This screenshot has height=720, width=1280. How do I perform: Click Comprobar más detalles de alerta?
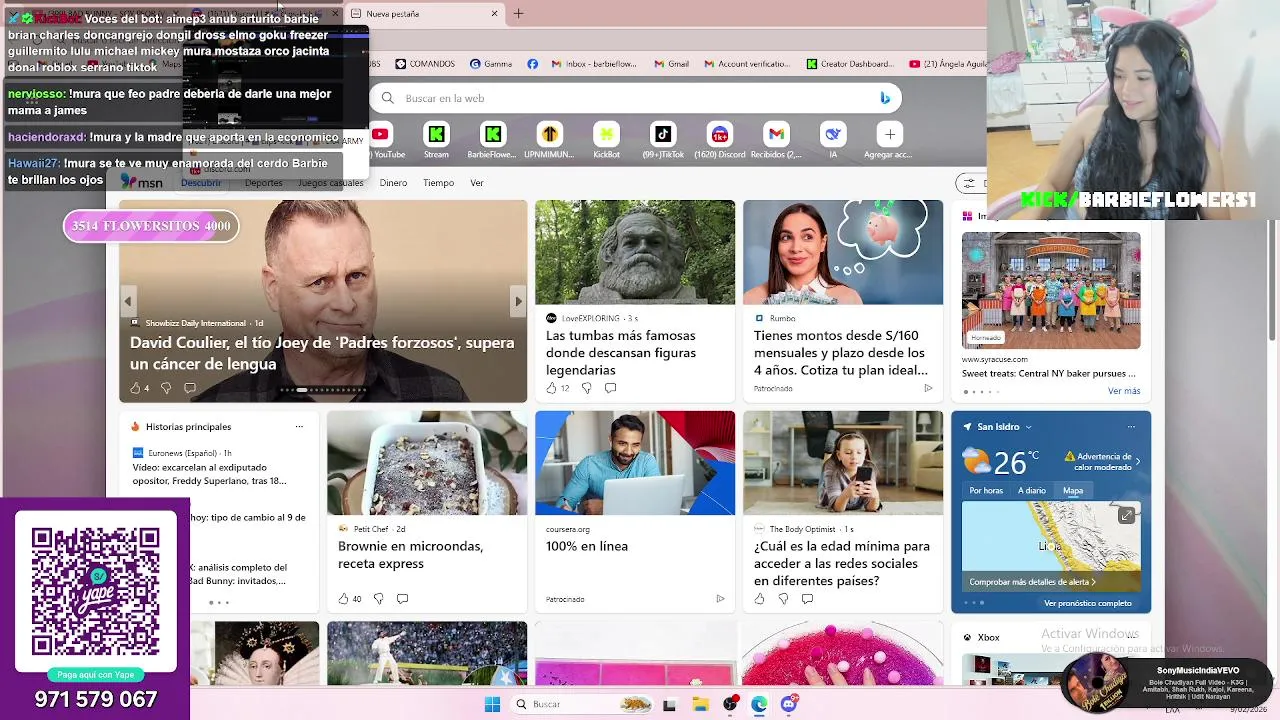click(1032, 582)
